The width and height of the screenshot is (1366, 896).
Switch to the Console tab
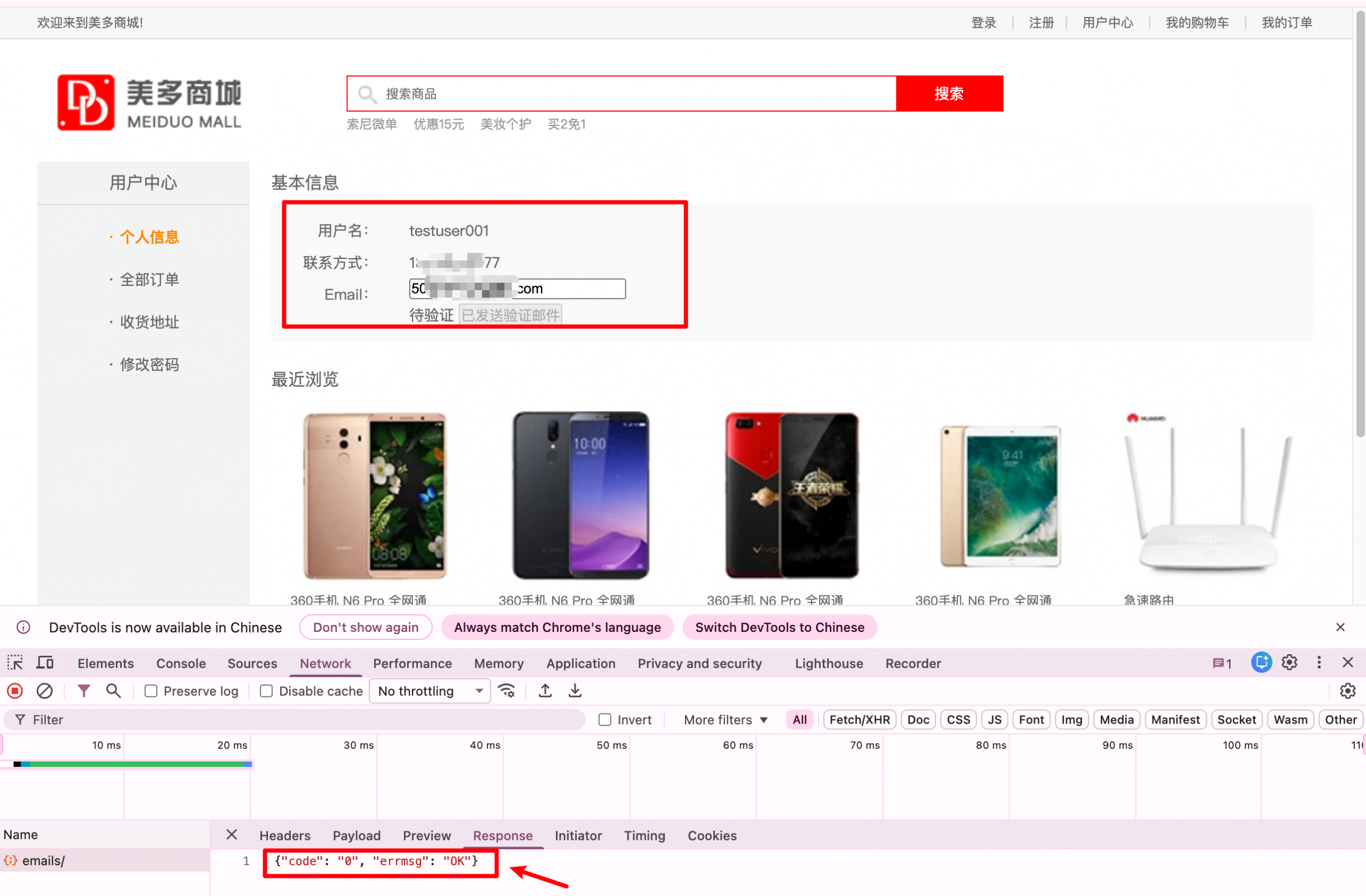click(x=181, y=663)
